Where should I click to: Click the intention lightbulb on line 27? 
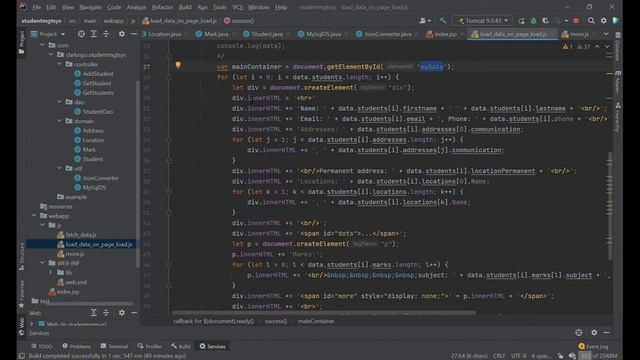point(178,65)
